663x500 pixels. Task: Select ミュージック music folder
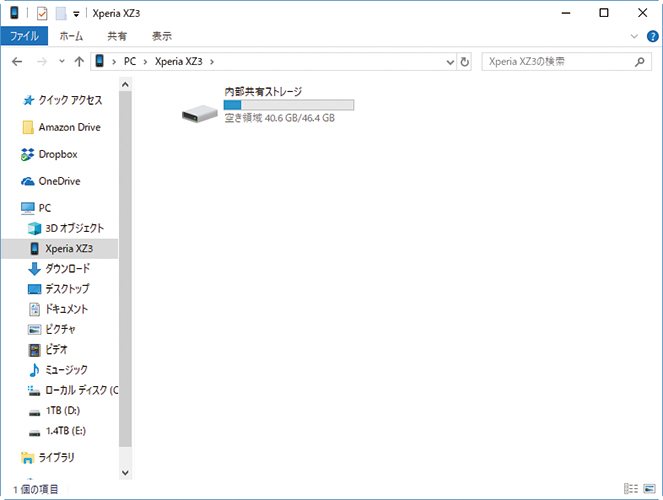(x=35, y=369)
